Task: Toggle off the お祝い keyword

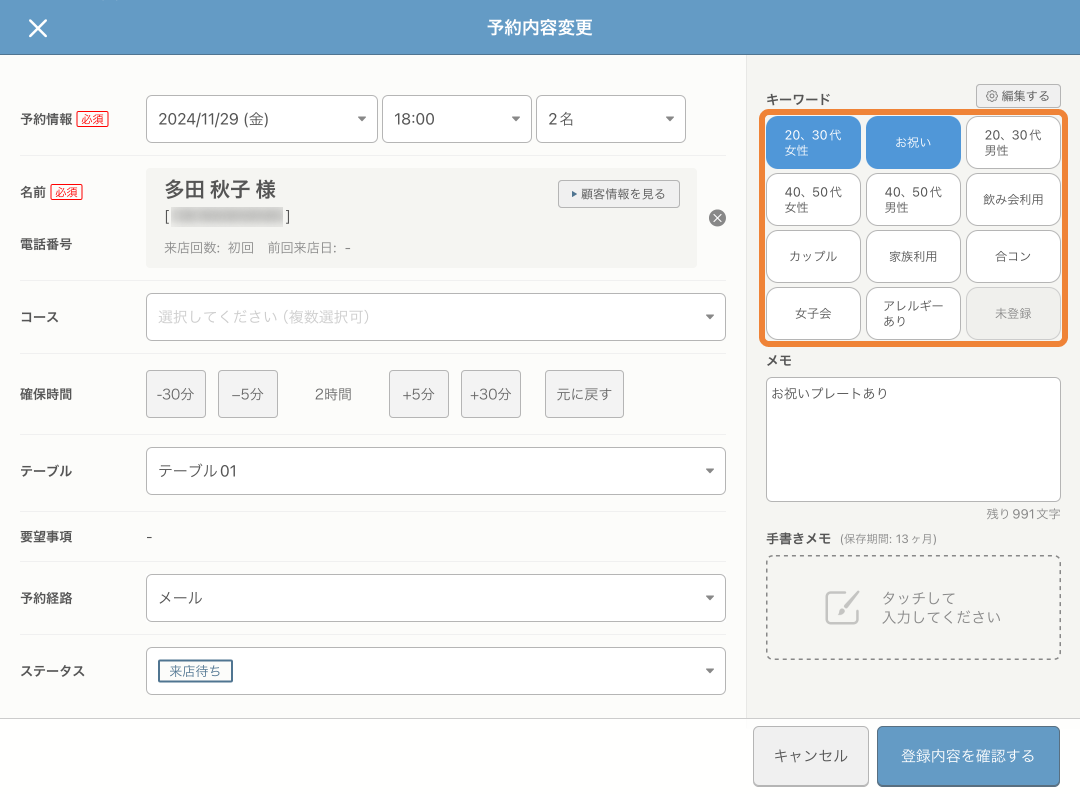Action: click(x=913, y=142)
